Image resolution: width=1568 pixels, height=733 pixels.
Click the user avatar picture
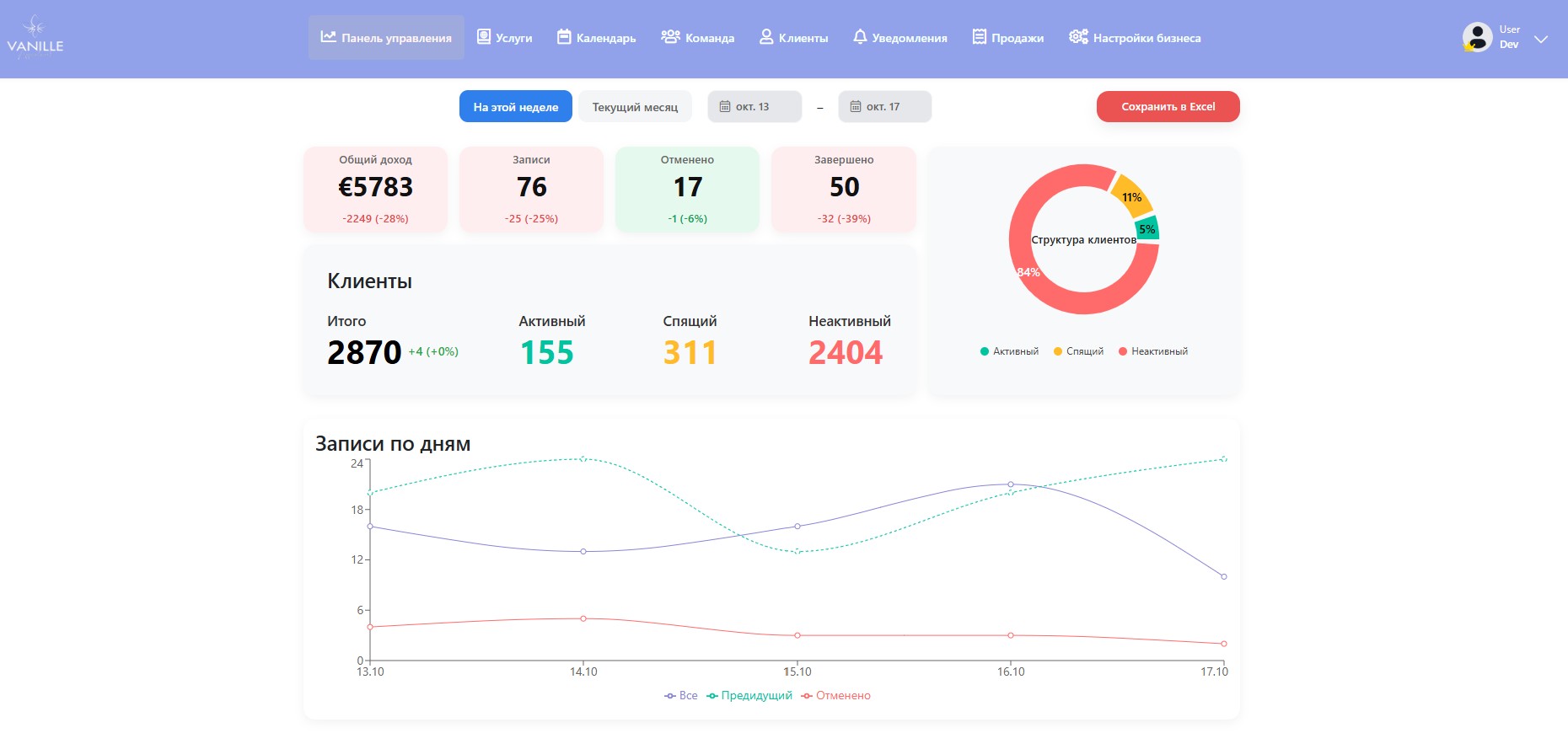point(1477,38)
